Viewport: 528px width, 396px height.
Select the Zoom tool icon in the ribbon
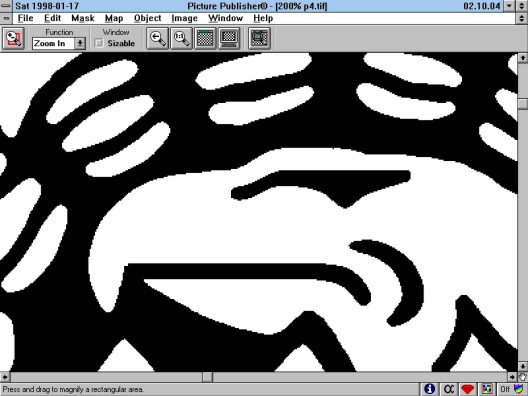pos(13,38)
